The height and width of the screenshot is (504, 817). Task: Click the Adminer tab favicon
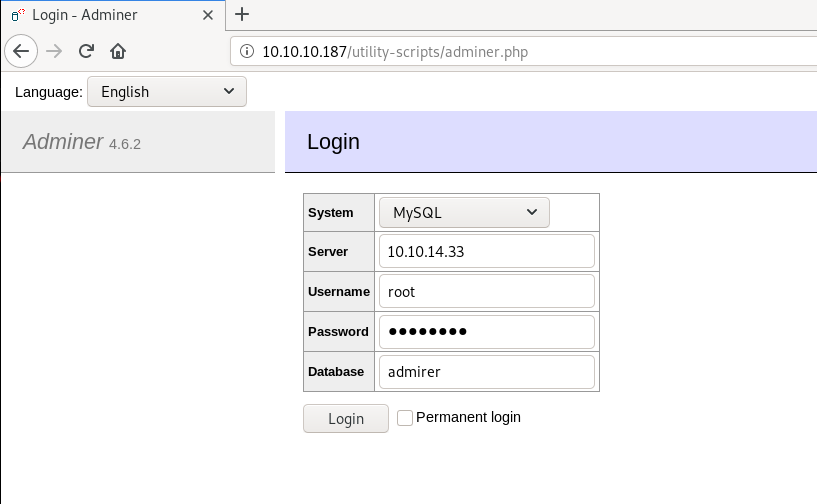pos(17,15)
